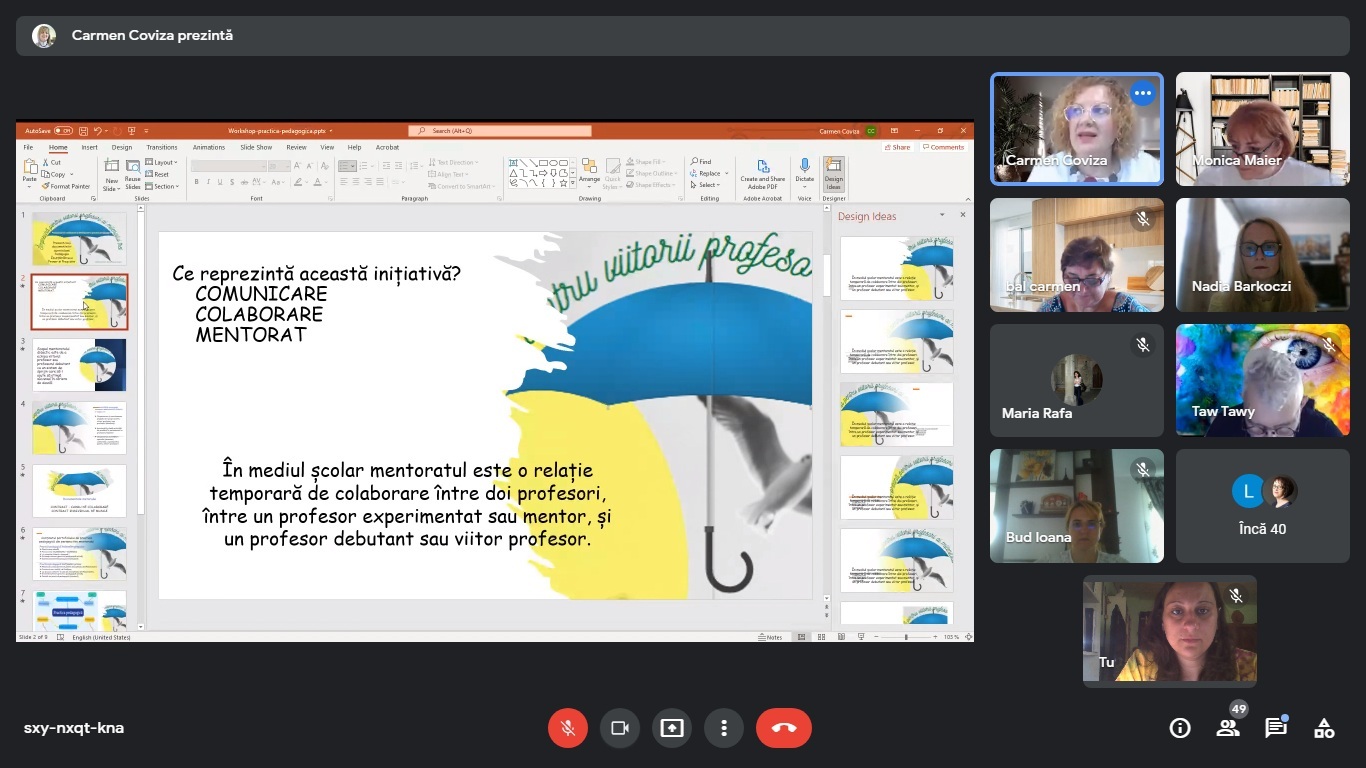
Task: Turn on the camera button
Action: (620, 728)
